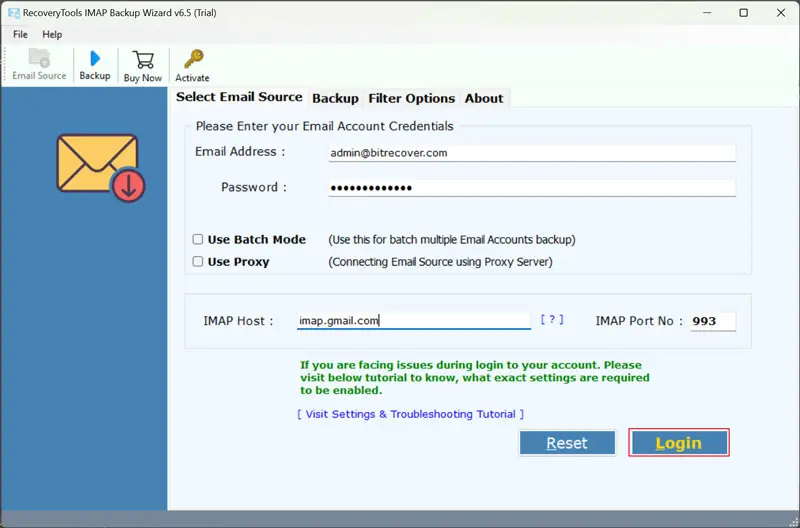This screenshot has width=800, height=528.
Task: Maximize the IMAP Backup Wizard window
Action: click(x=744, y=13)
